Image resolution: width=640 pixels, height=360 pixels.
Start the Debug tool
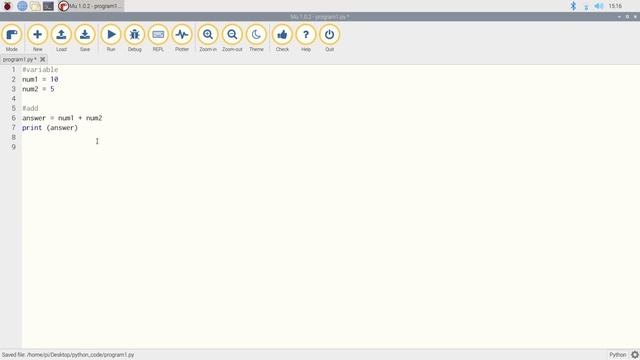(135, 38)
